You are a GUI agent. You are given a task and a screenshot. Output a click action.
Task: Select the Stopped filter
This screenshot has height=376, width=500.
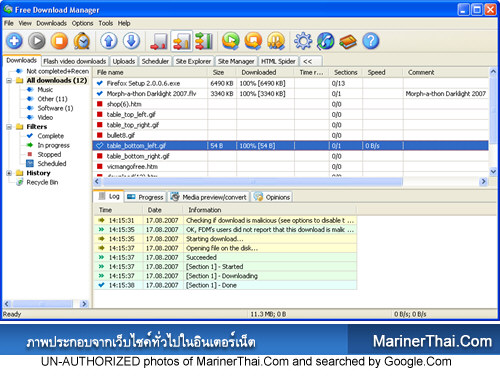point(49,155)
